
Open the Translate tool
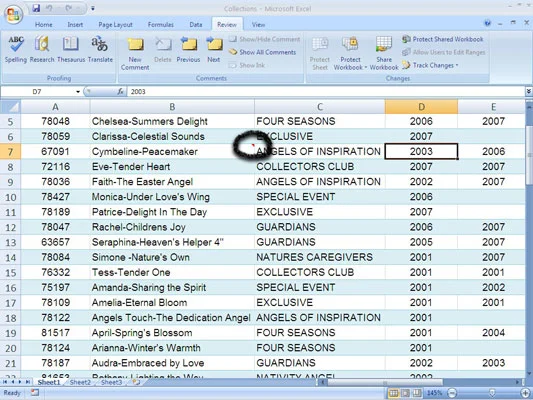[x=100, y=49]
